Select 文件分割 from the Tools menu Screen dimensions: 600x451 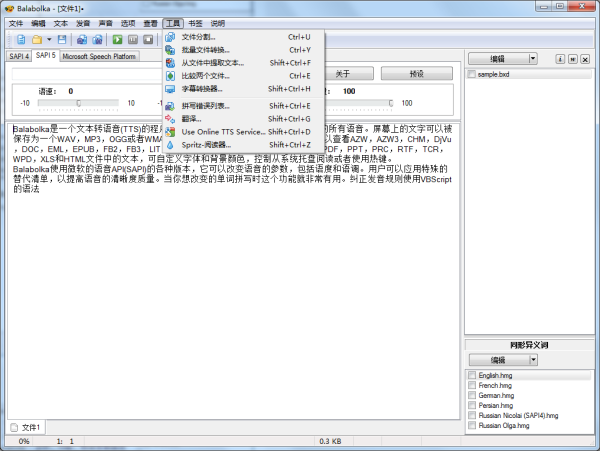(x=198, y=36)
